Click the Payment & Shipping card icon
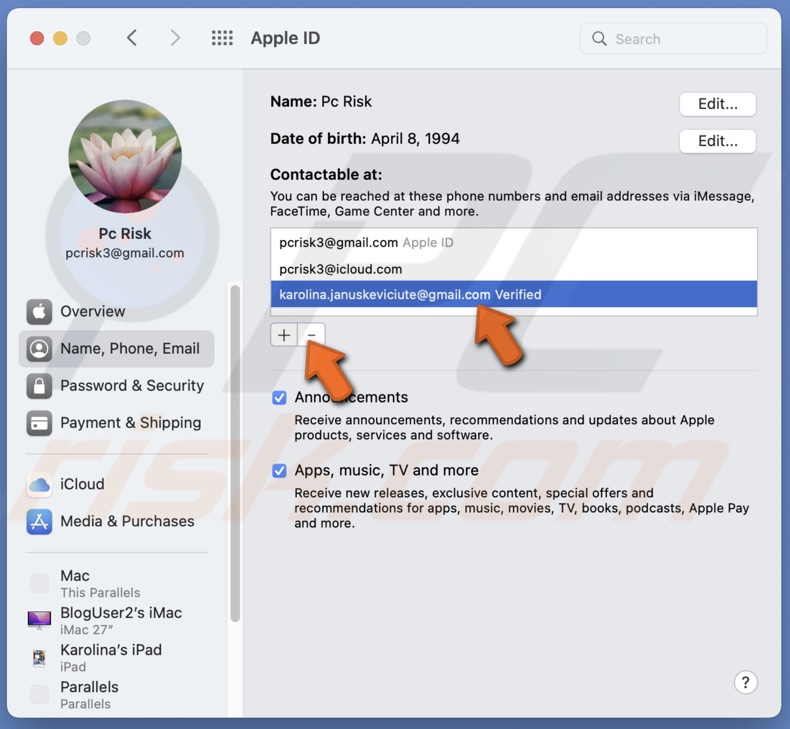This screenshot has height=729, width=790. click(x=39, y=423)
